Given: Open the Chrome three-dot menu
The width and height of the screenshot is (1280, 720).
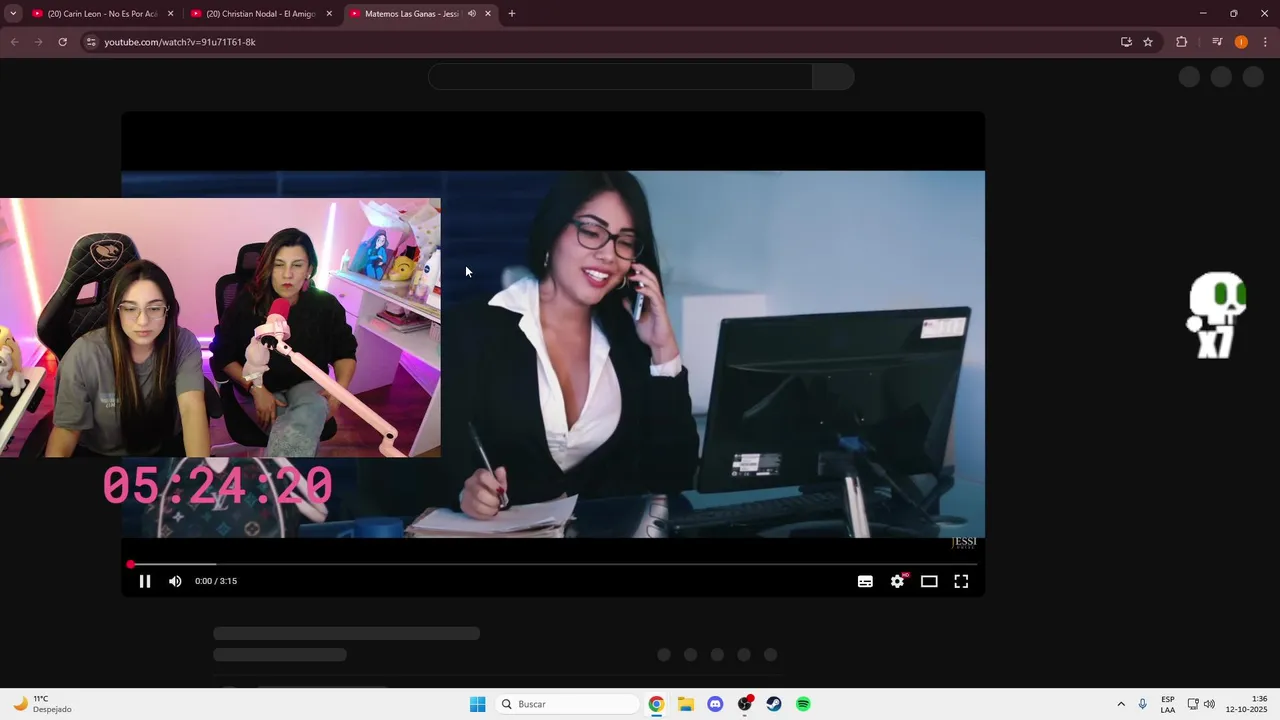Looking at the screenshot, I should [x=1265, y=42].
